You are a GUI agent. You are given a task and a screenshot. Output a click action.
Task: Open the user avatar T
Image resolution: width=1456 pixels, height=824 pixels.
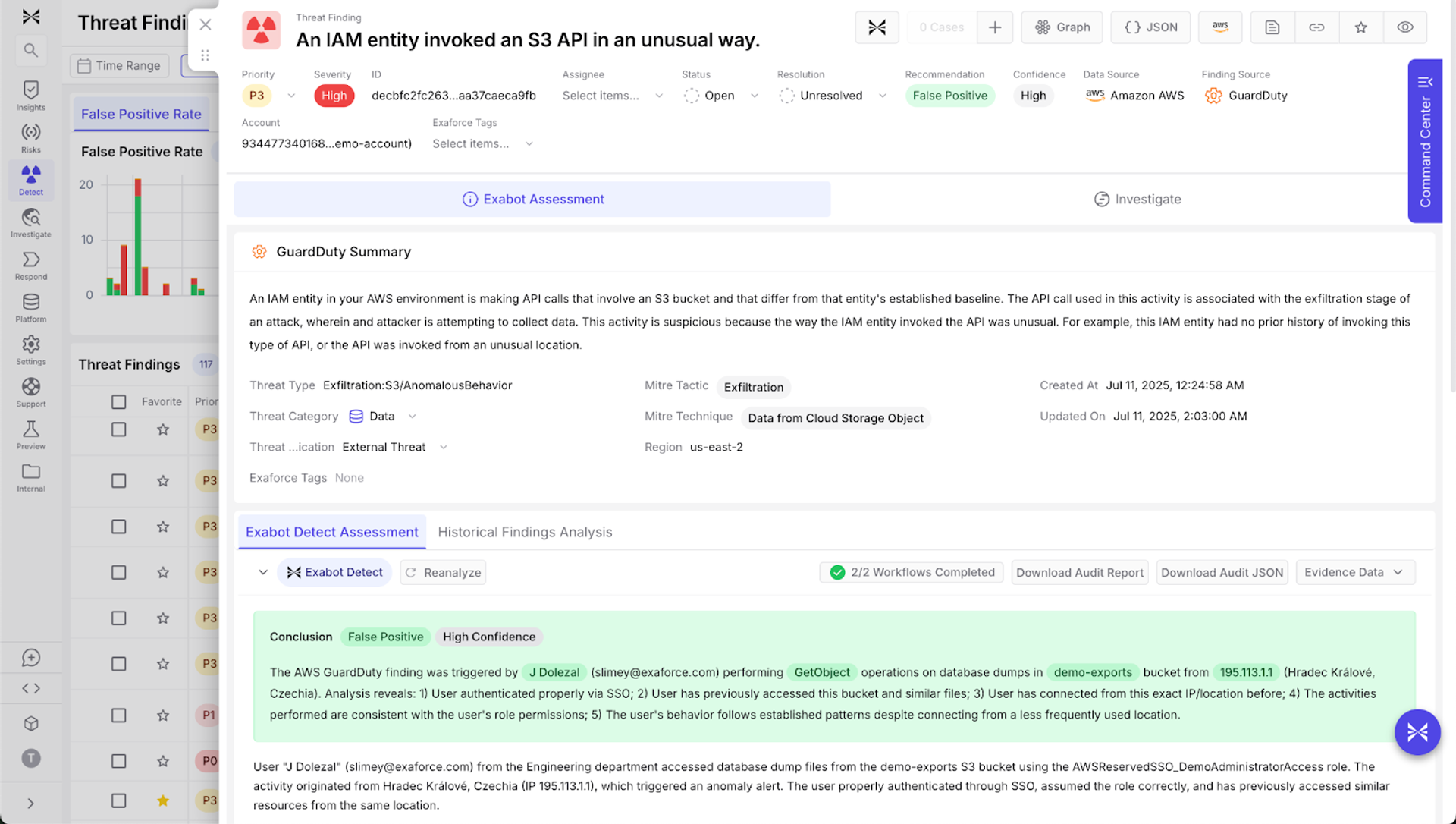coord(31,758)
